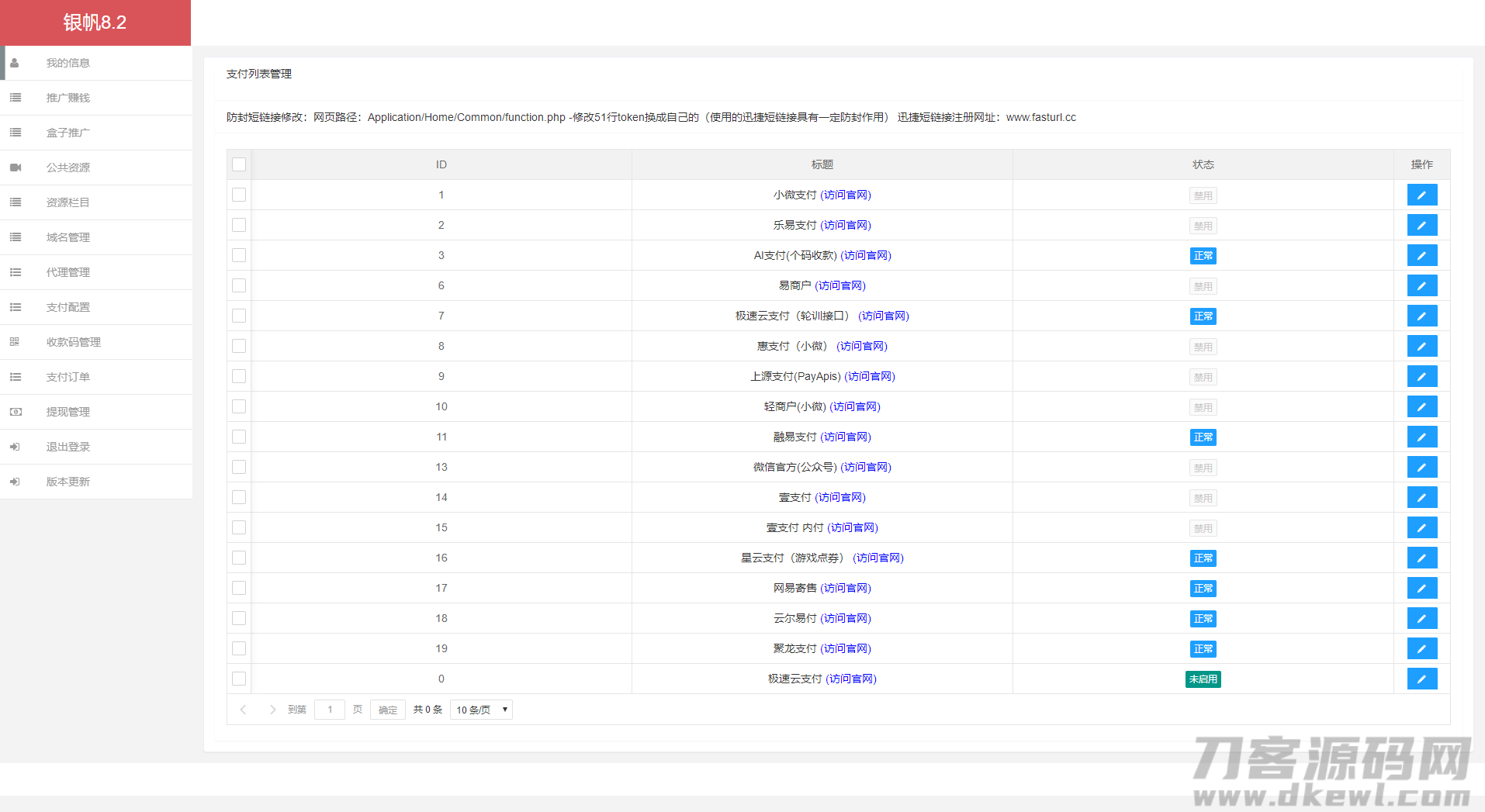Edit the 融易支付 row using pencil icon
Screen dimensions: 1485x812
(1421, 437)
